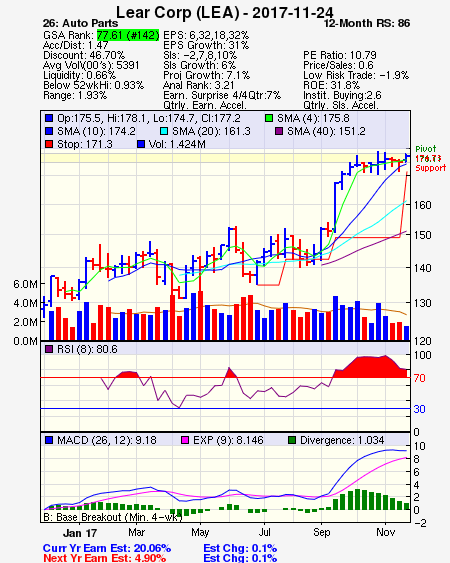
Task: Click the blue 30 RSI oversold label
Action: point(419,409)
